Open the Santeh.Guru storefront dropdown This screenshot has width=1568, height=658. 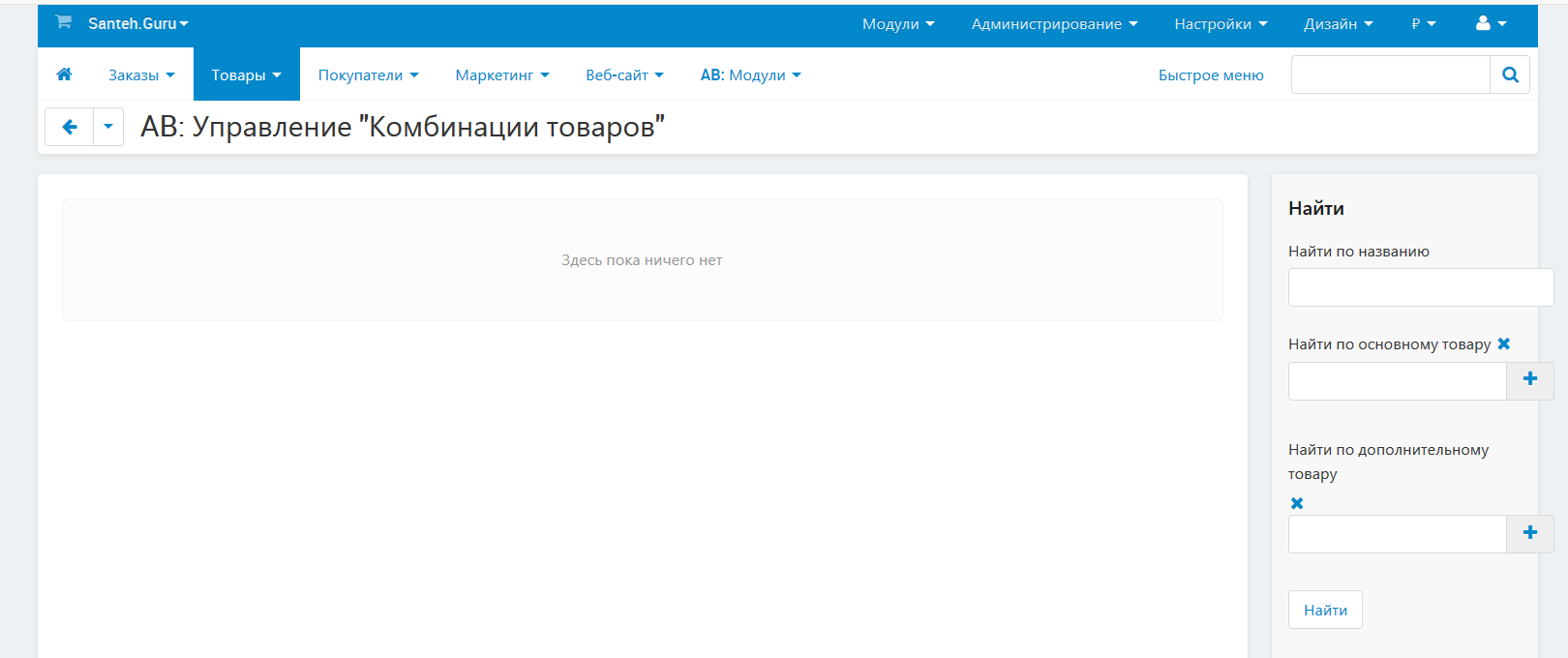coord(138,23)
